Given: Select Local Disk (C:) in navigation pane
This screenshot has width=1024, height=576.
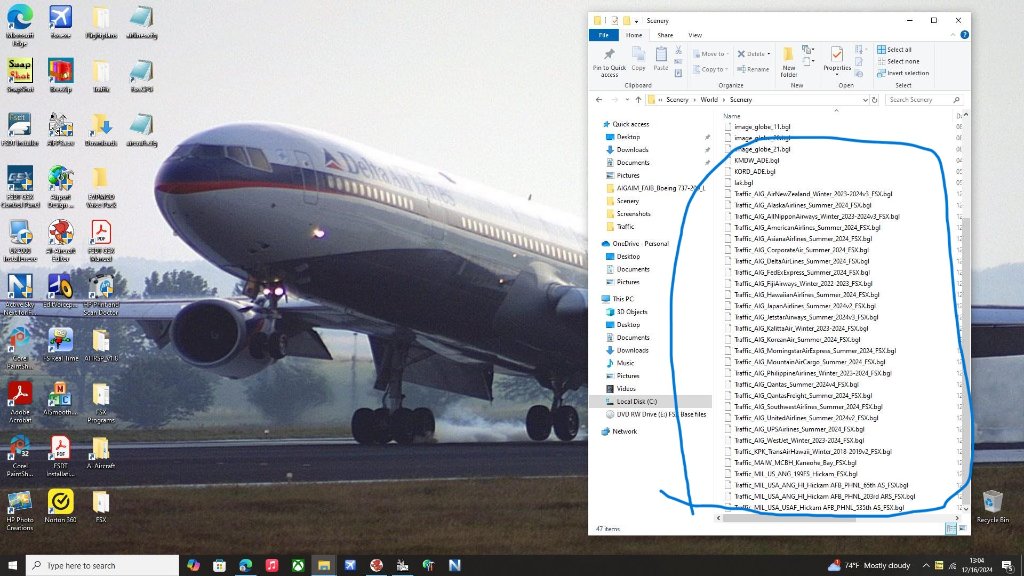Looking at the screenshot, I should 637,401.
